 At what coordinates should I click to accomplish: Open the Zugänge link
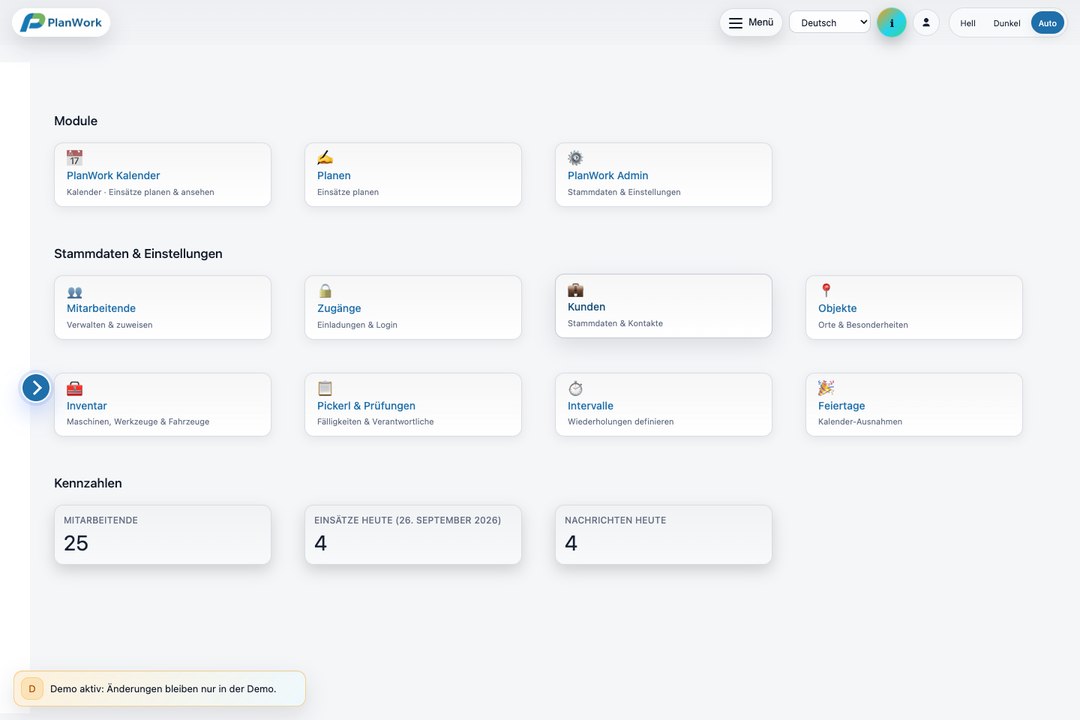pyautogui.click(x=339, y=309)
